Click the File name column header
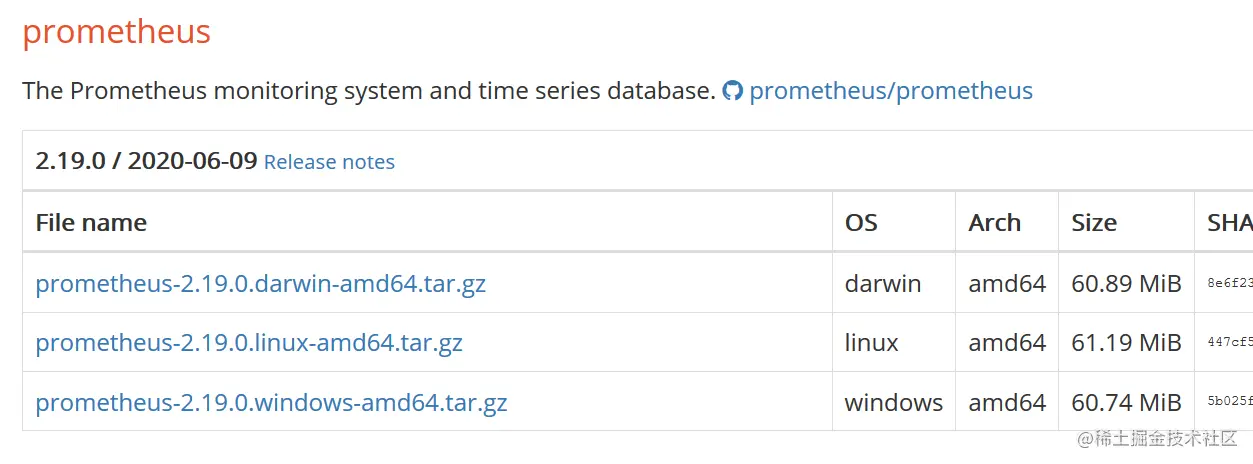This screenshot has height=464, width=1253. point(91,223)
